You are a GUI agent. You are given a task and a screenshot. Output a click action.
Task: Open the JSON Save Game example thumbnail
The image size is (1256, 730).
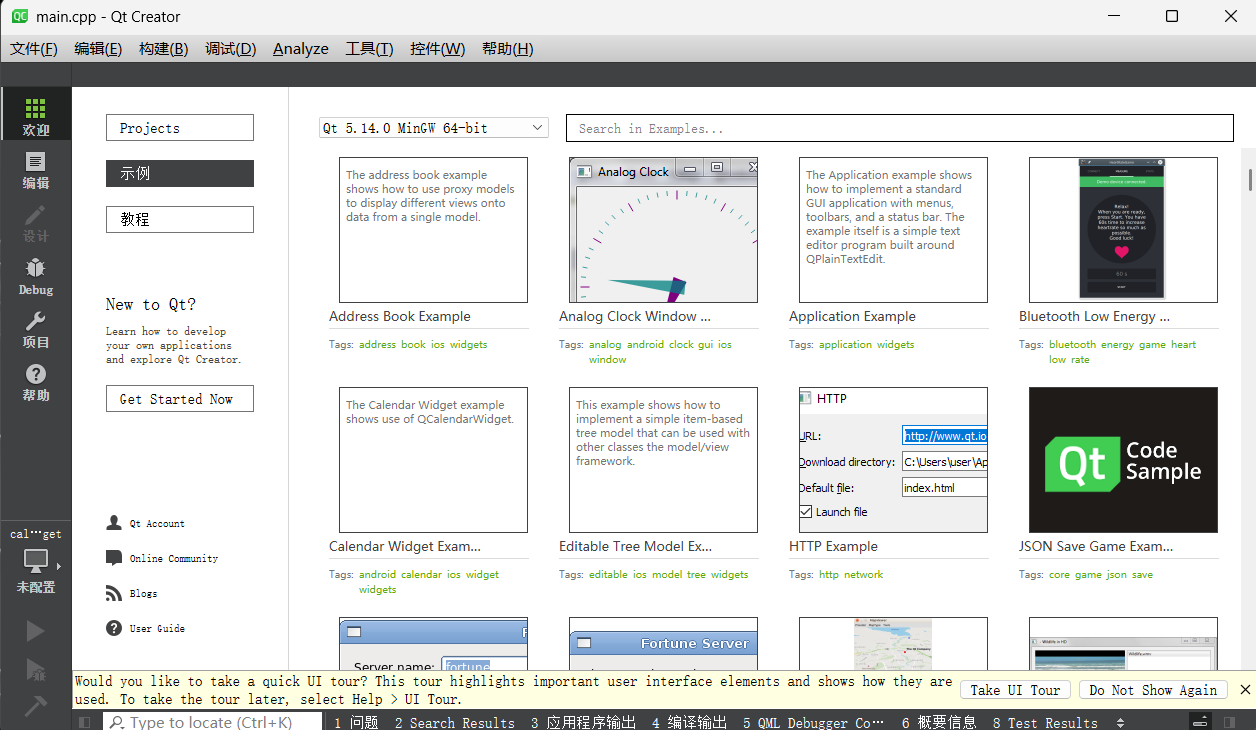[1123, 460]
